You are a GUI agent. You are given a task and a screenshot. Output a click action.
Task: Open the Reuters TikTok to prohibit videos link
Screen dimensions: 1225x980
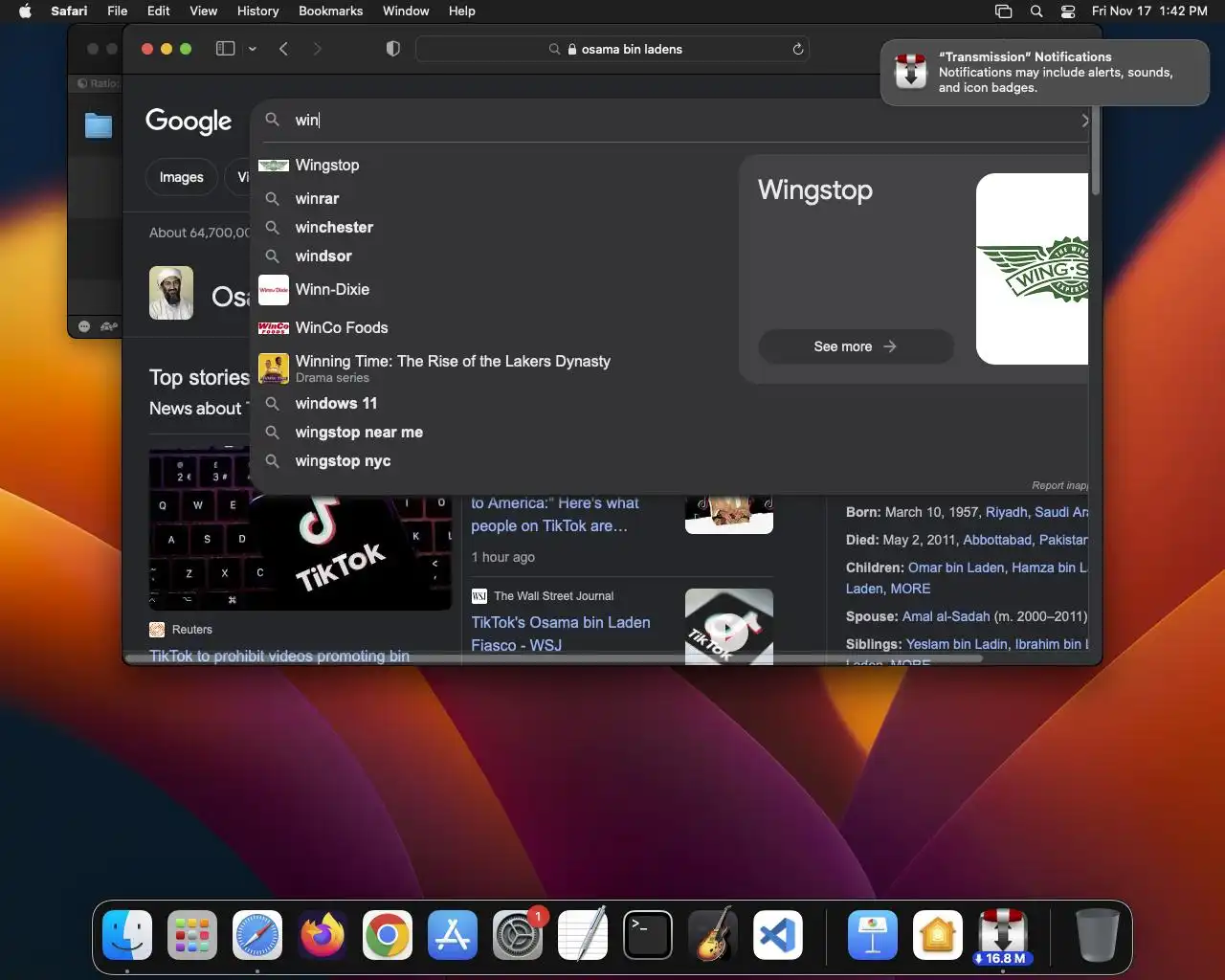point(279,656)
